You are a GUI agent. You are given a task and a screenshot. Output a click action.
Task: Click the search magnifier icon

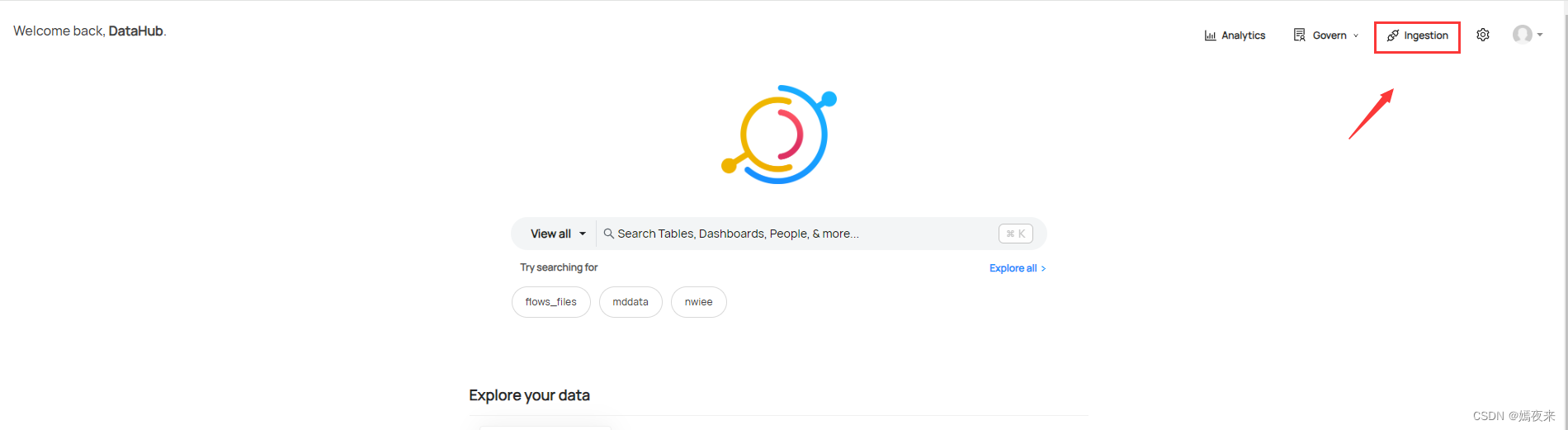[x=608, y=234]
